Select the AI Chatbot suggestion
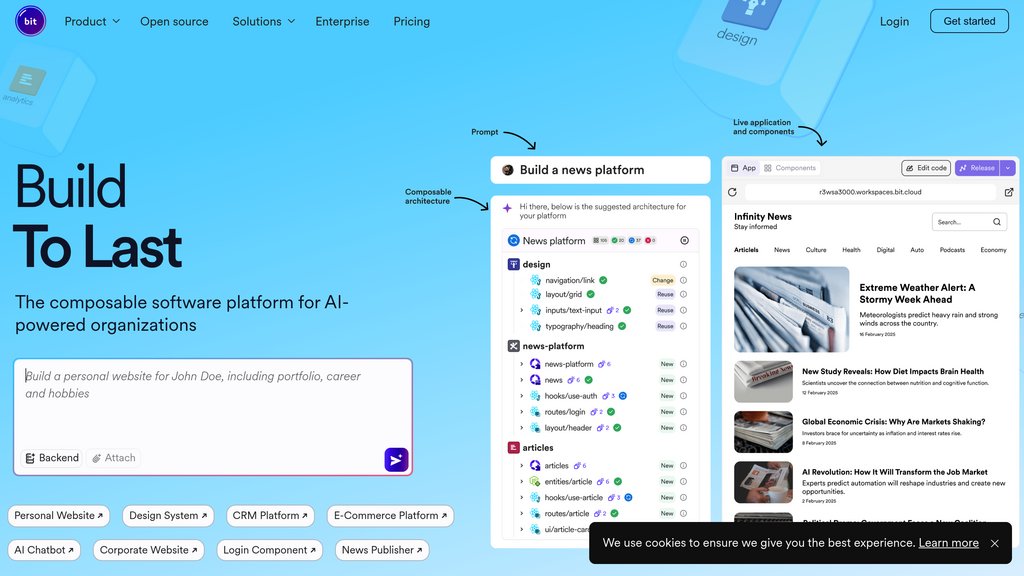1024x576 pixels. pyautogui.click(x=44, y=550)
